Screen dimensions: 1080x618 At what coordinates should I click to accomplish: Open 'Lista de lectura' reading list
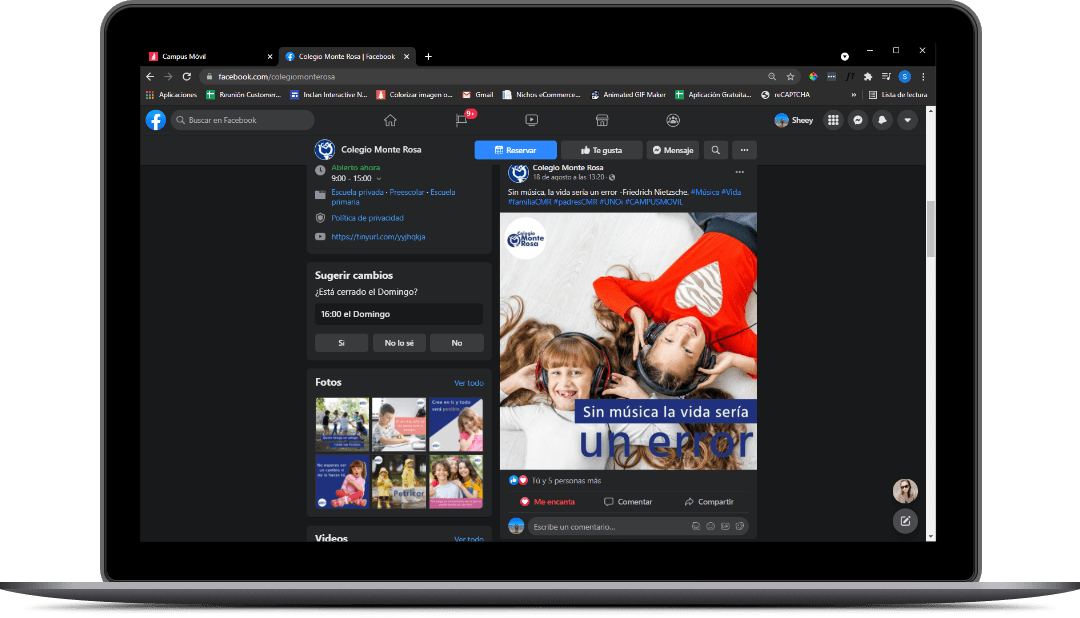898,95
